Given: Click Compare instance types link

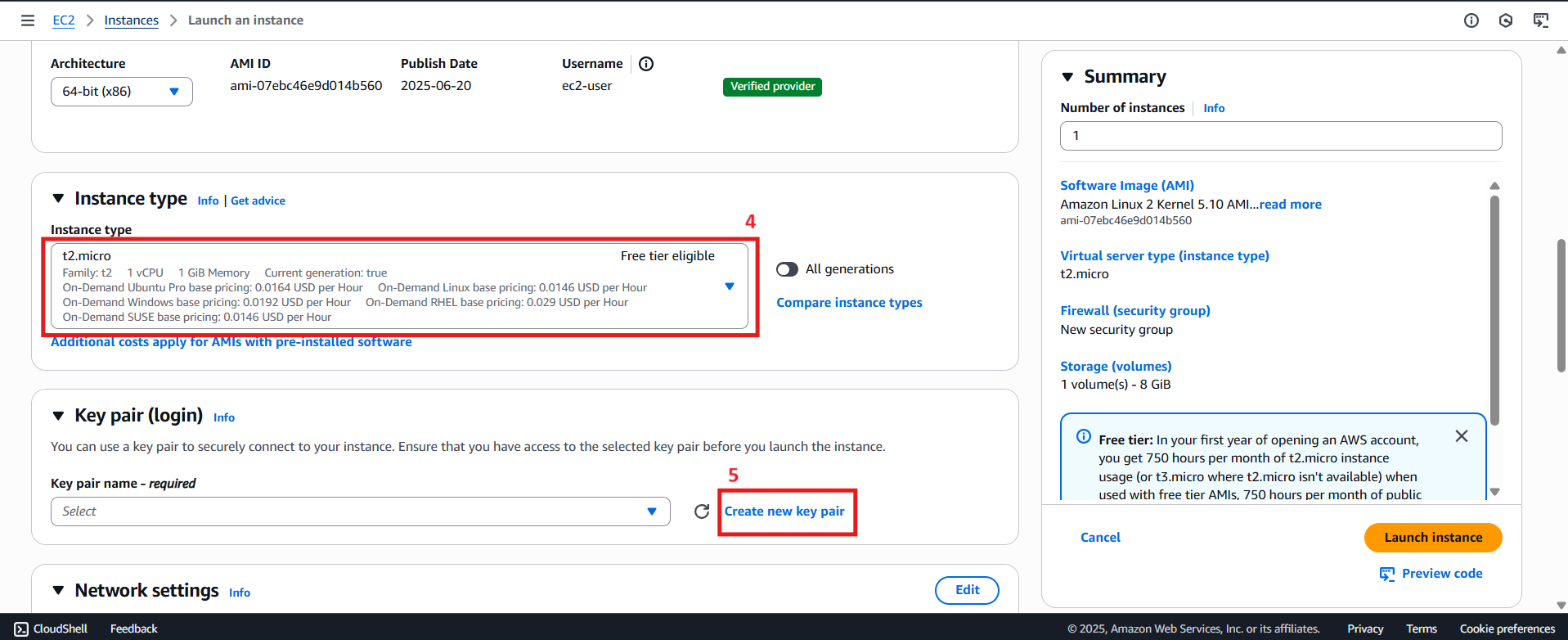Looking at the screenshot, I should 849,303.
